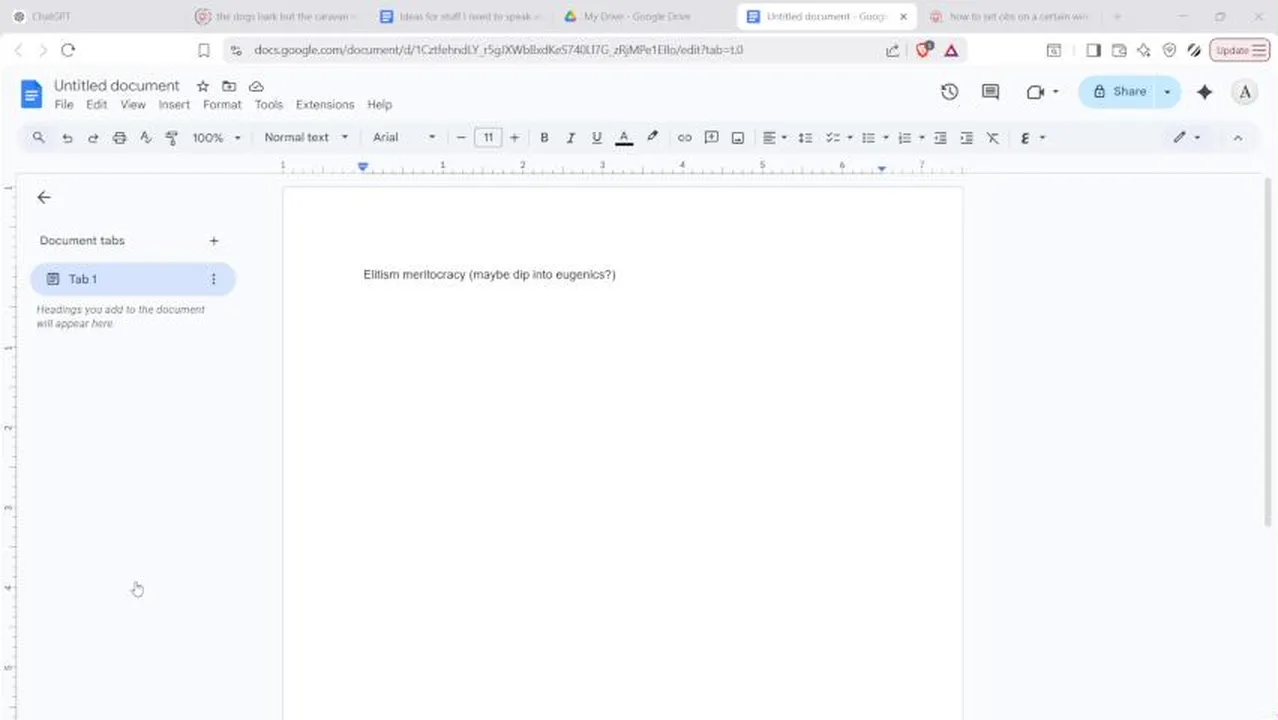
Task: Decrease the font size
Action: click(461, 138)
